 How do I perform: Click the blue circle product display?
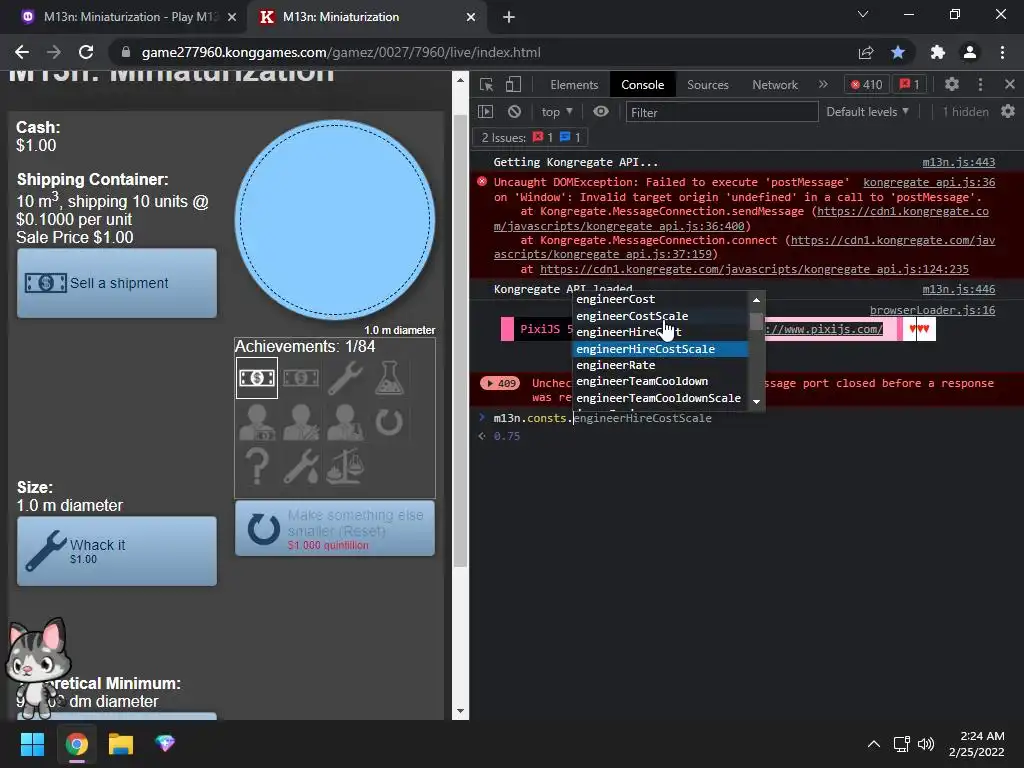[335, 220]
